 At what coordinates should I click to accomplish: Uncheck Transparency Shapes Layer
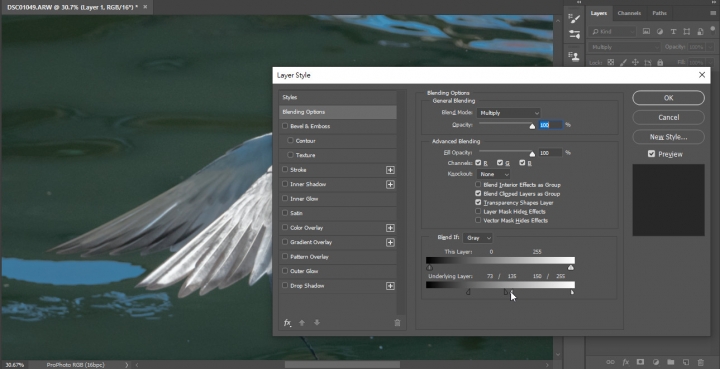(x=478, y=202)
